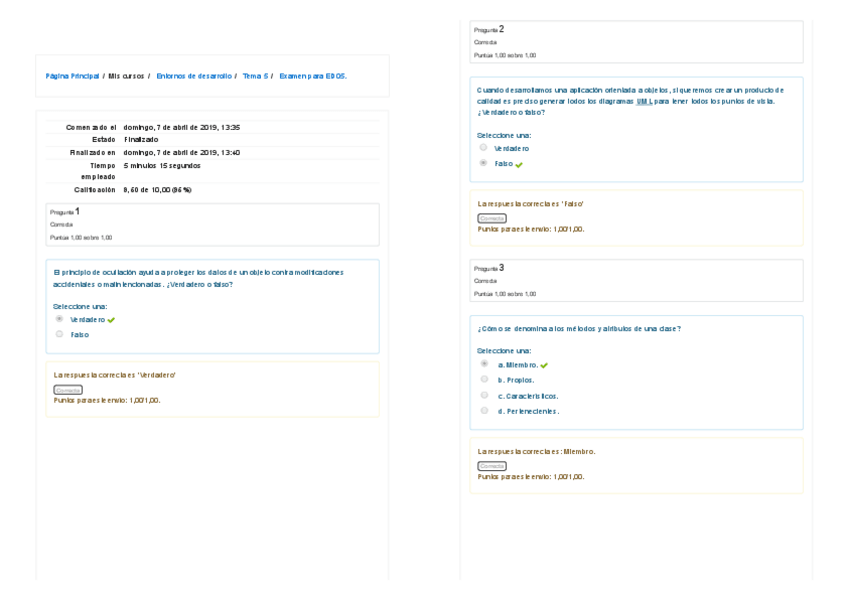
Task: Click Correcta button in question 3 feedback
Action: (492, 466)
